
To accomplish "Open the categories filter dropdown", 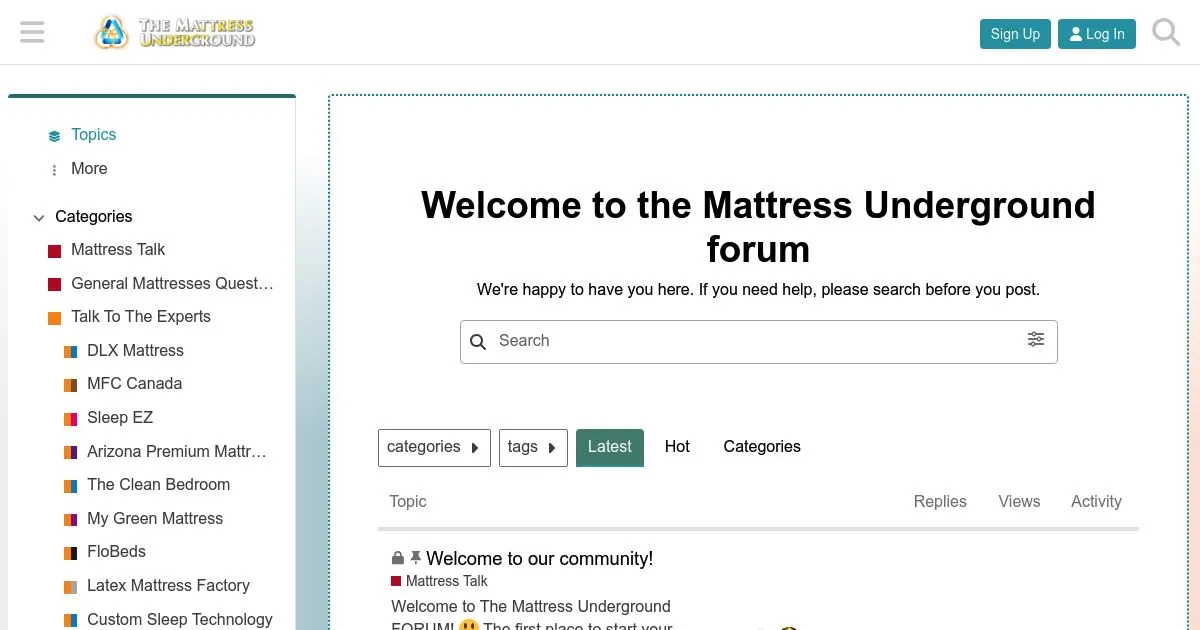I will [x=434, y=447].
